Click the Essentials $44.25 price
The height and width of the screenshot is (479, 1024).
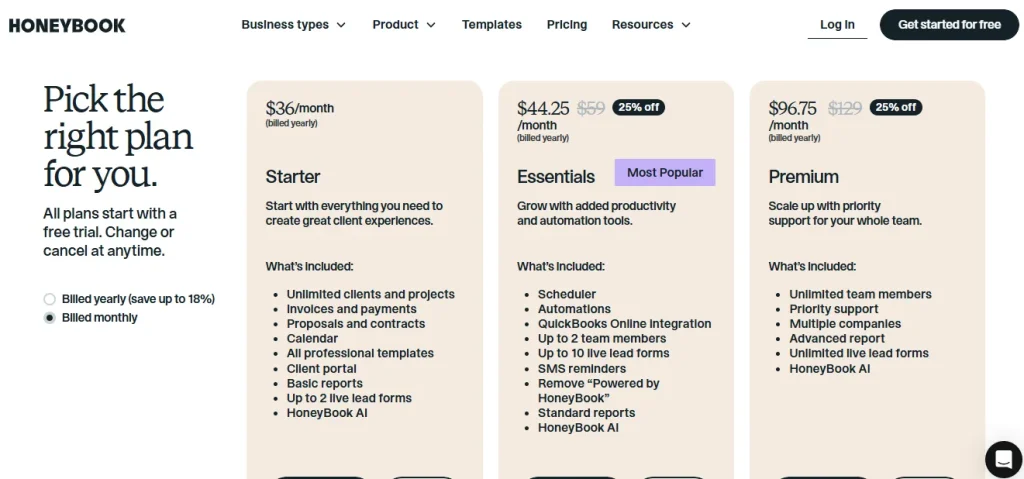click(x=543, y=108)
